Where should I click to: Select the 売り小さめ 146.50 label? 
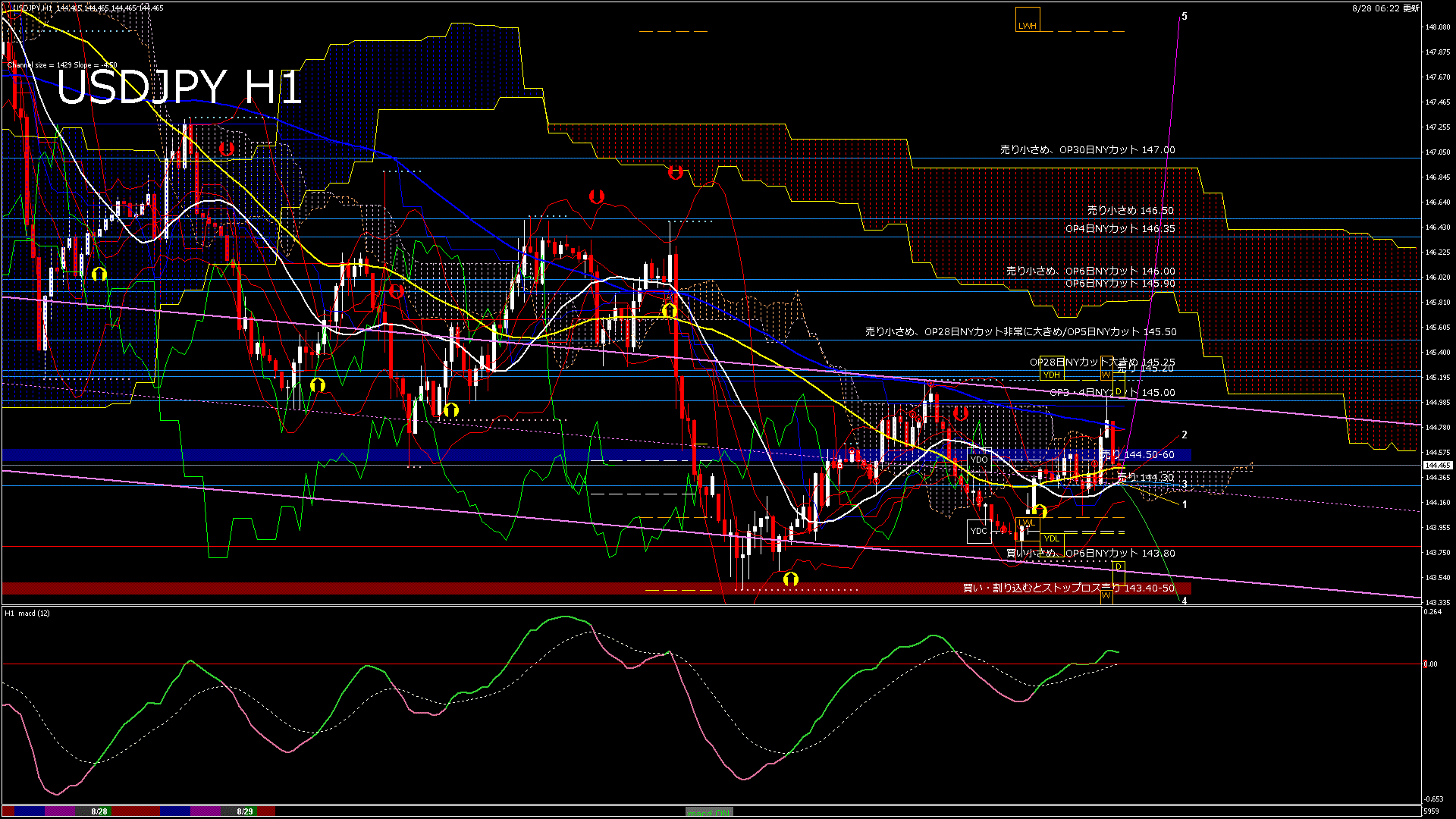(x=1131, y=211)
